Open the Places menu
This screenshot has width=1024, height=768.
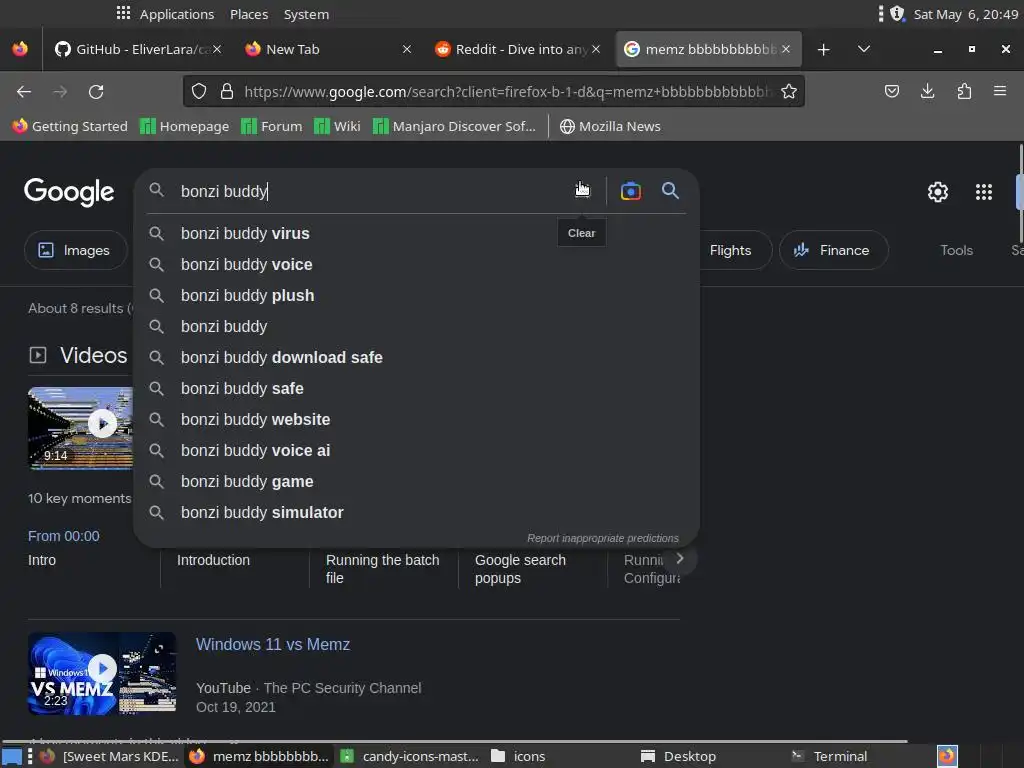click(249, 14)
